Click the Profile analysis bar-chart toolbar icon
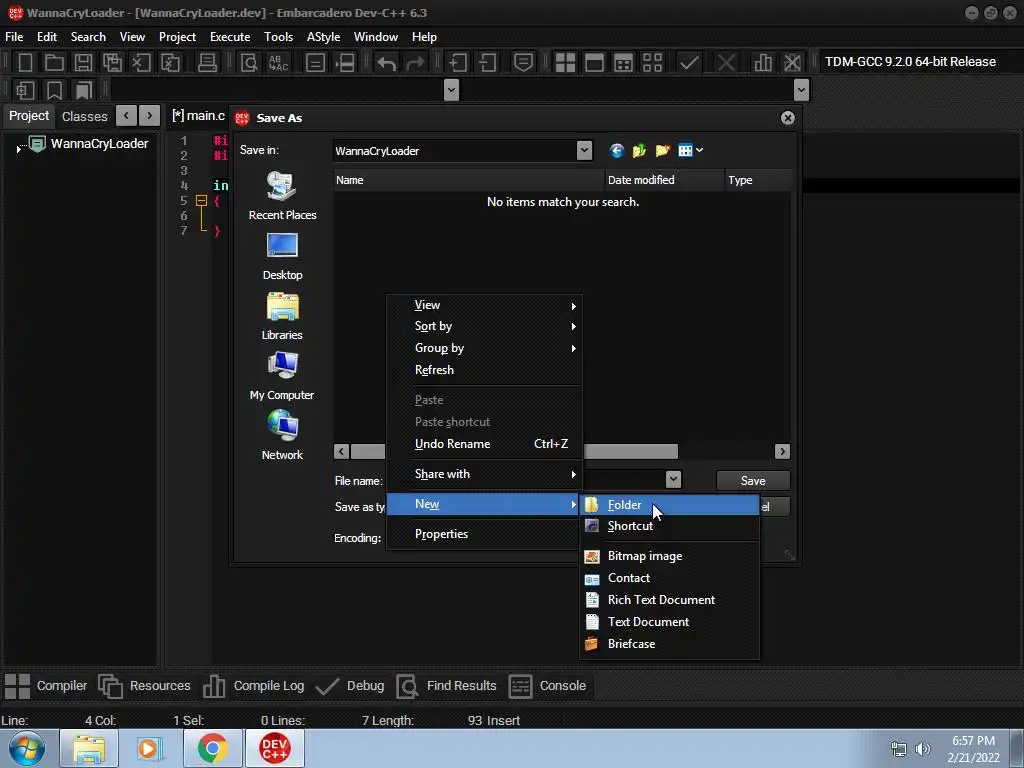 click(763, 63)
